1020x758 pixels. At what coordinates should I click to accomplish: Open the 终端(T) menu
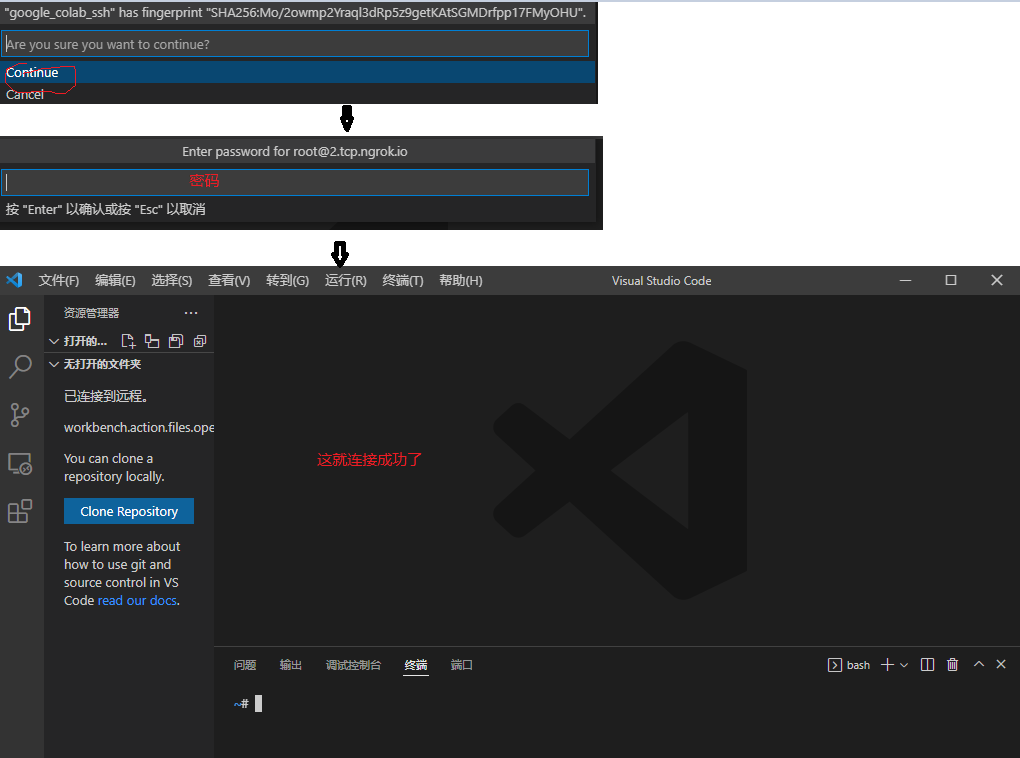click(403, 281)
